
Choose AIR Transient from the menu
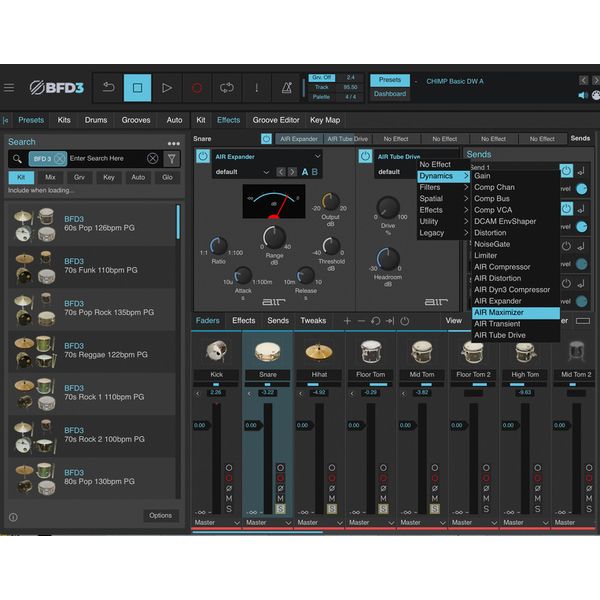click(516, 324)
